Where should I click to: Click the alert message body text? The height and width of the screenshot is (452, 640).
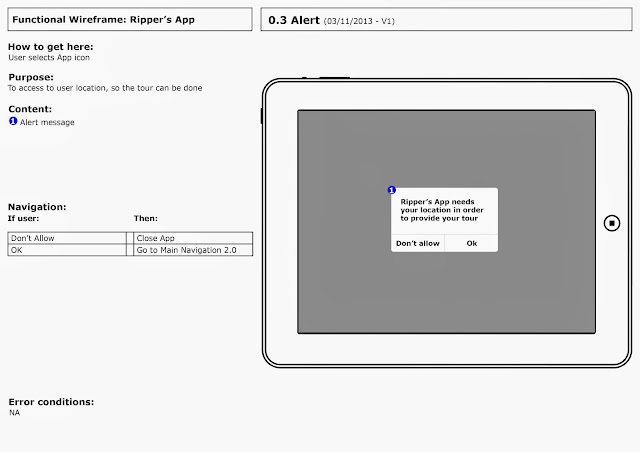tap(442, 210)
